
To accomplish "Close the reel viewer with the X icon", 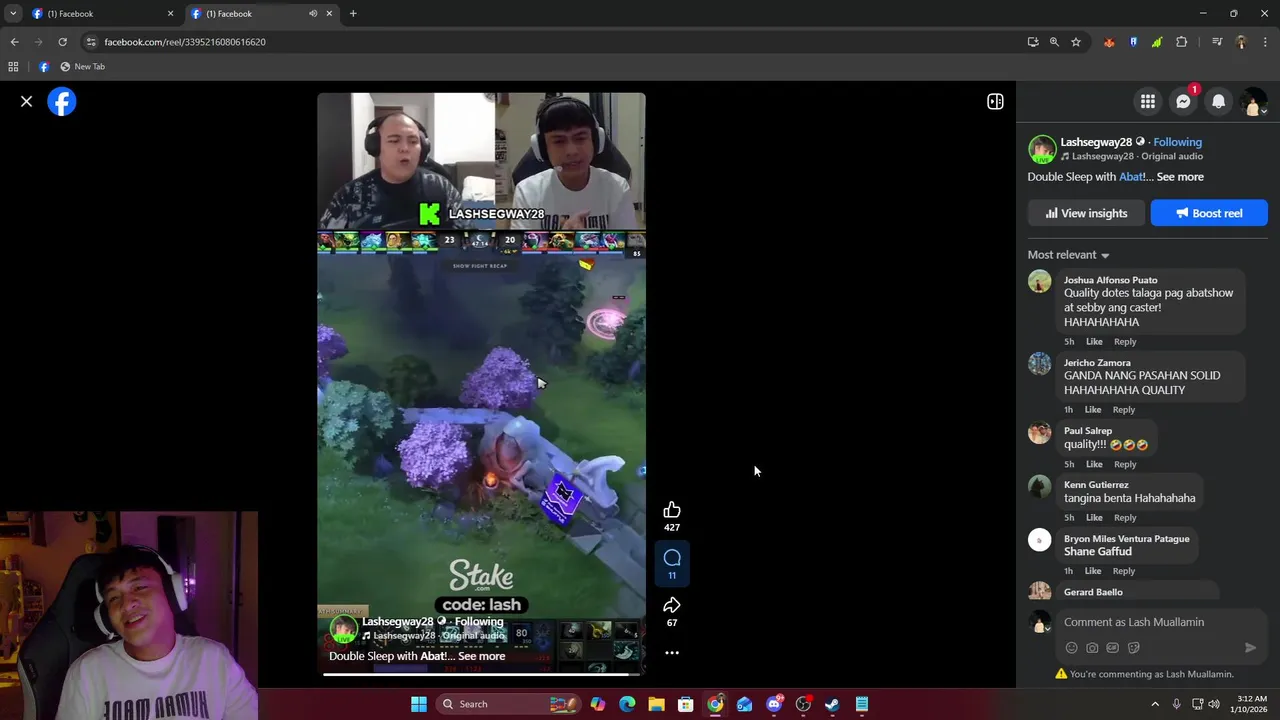I will point(27,101).
